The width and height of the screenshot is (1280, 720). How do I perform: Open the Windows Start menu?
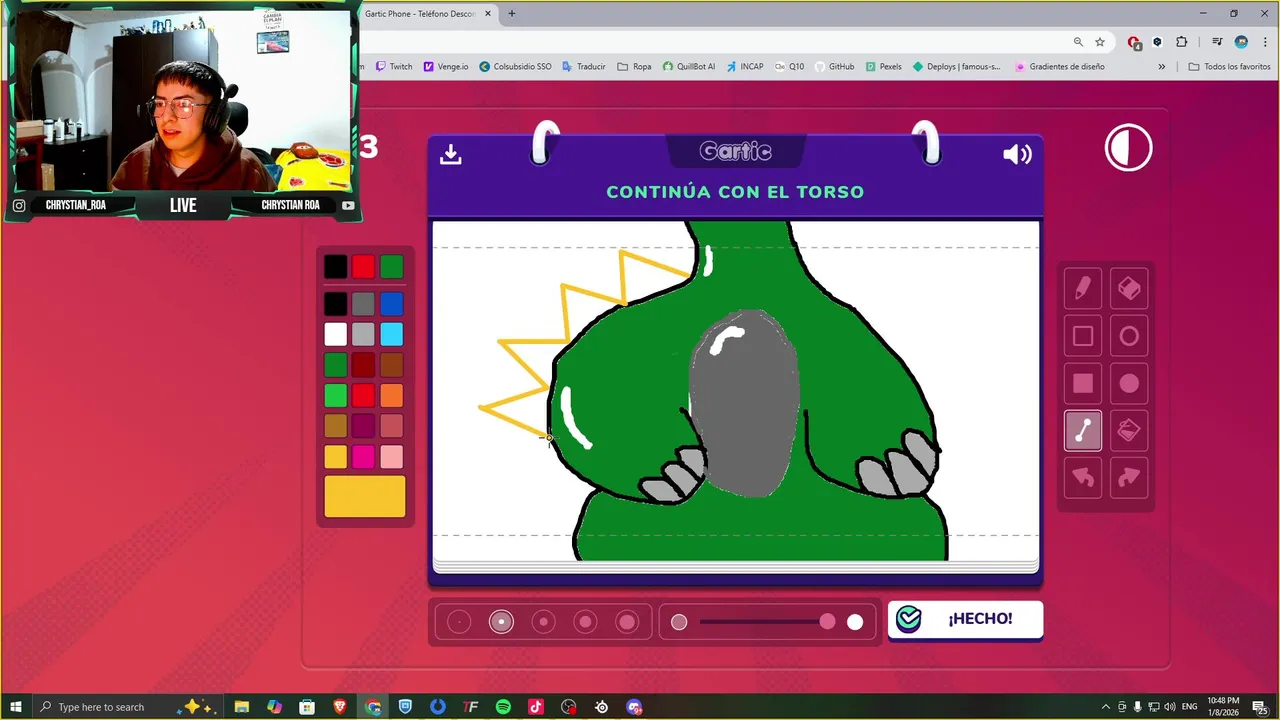[16, 707]
